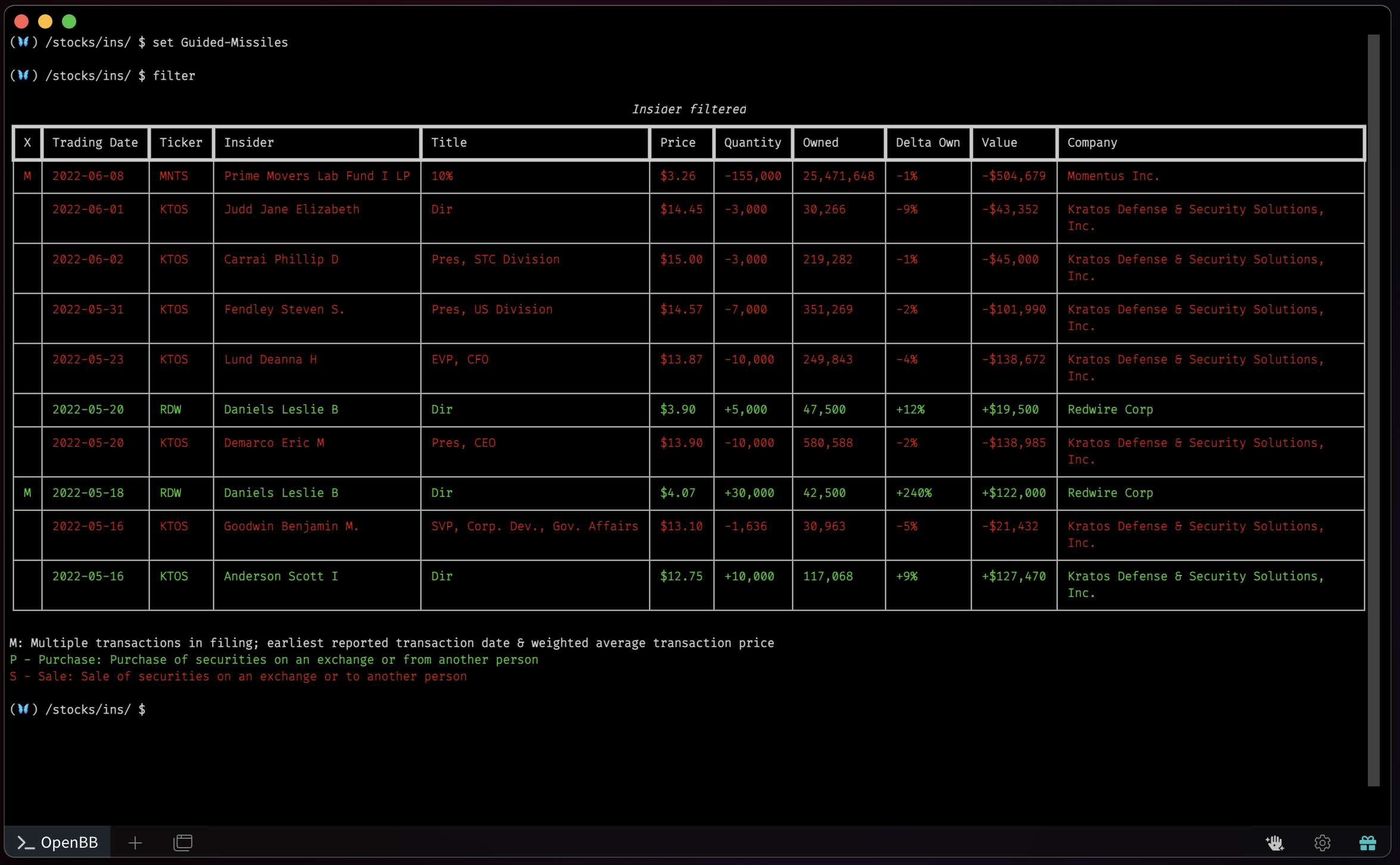Click Redwire Corp in the 2022-05-20 row

coord(1110,409)
